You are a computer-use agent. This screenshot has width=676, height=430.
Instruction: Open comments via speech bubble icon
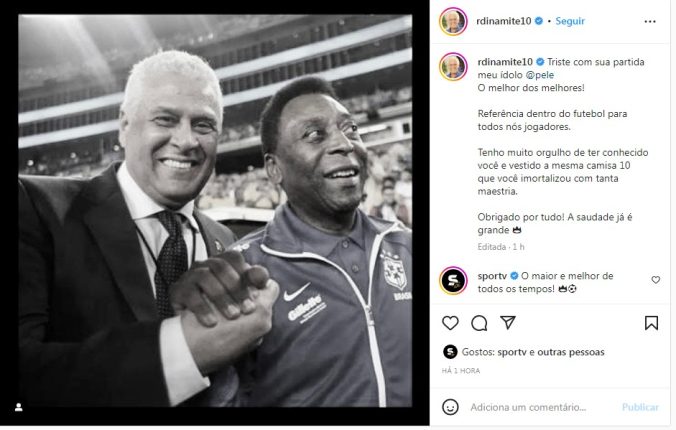[x=479, y=323]
